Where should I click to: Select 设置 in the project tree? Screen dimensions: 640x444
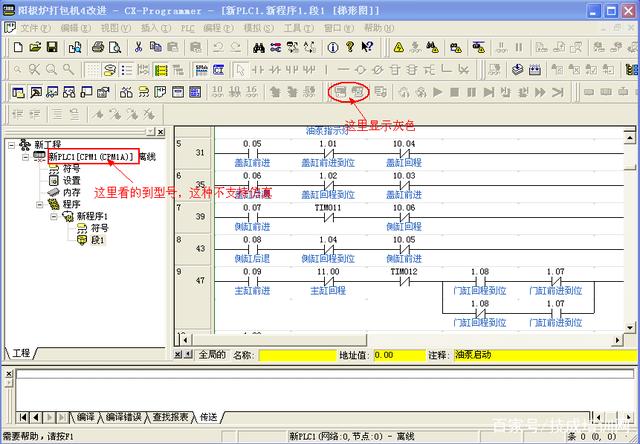(x=71, y=180)
